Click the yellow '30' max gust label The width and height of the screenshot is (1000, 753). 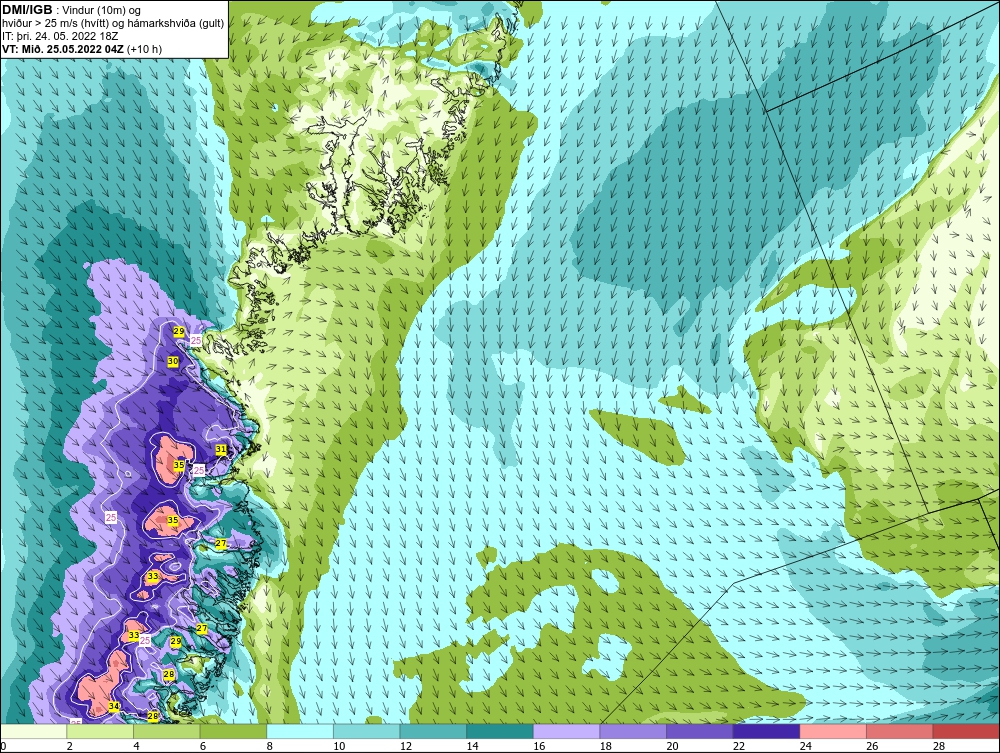coord(173,361)
